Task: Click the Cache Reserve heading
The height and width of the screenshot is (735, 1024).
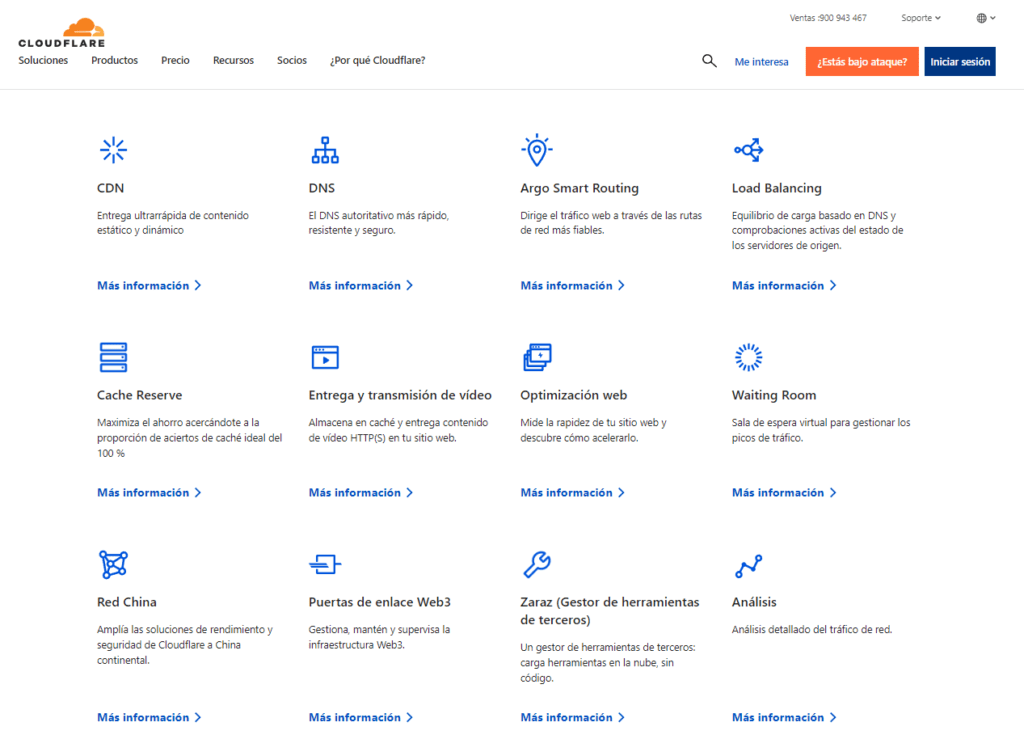Action: [x=139, y=395]
